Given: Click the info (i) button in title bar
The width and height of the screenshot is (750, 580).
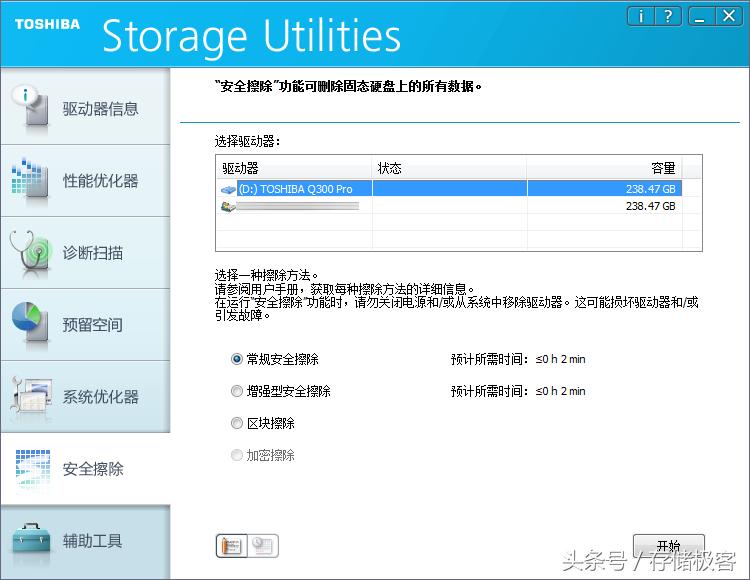Looking at the screenshot, I should [x=640, y=16].
